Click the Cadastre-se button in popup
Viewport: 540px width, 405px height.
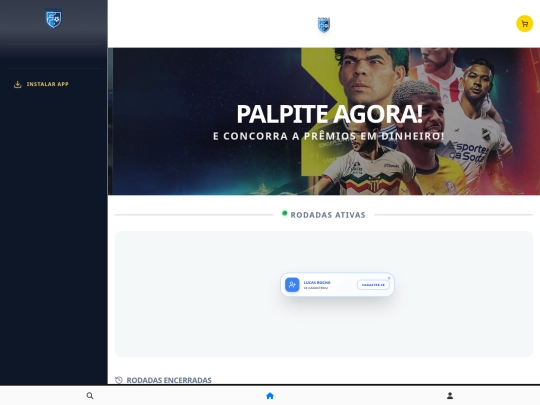[373, 285]
